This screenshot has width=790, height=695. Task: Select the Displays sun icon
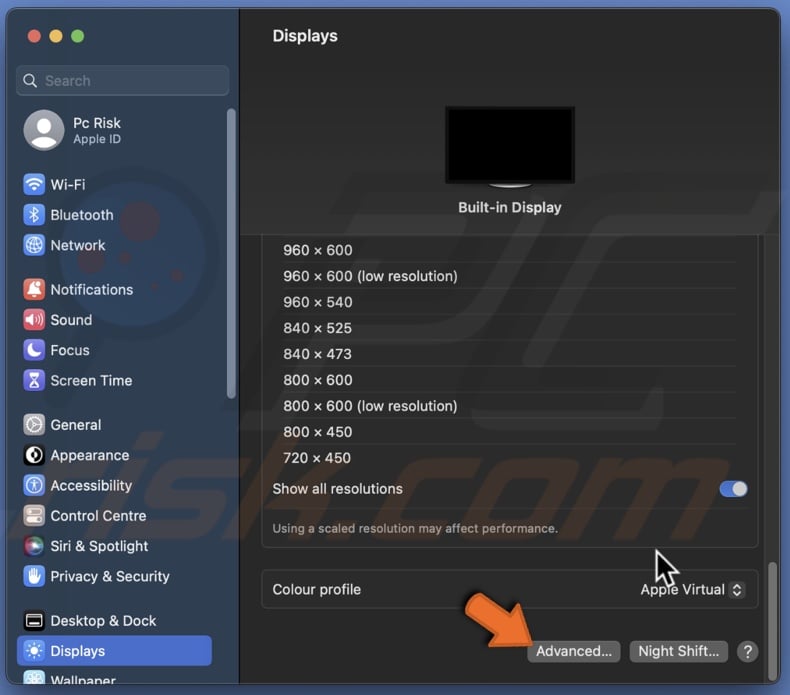tap(34, 651)
